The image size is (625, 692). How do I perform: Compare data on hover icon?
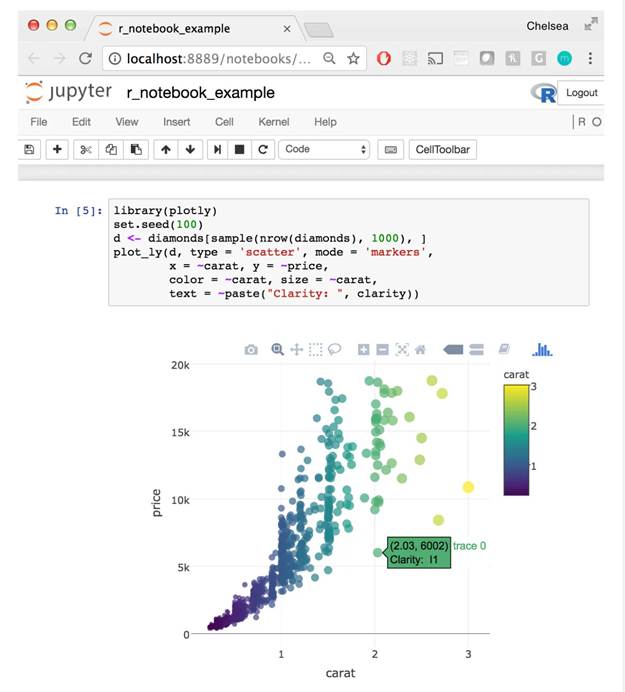476,350
